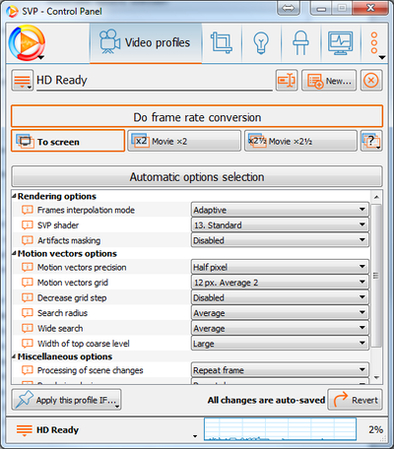Select the To screen frame rate mode
This screenshot has height=449, width=394.
click(x=68, y=141)
